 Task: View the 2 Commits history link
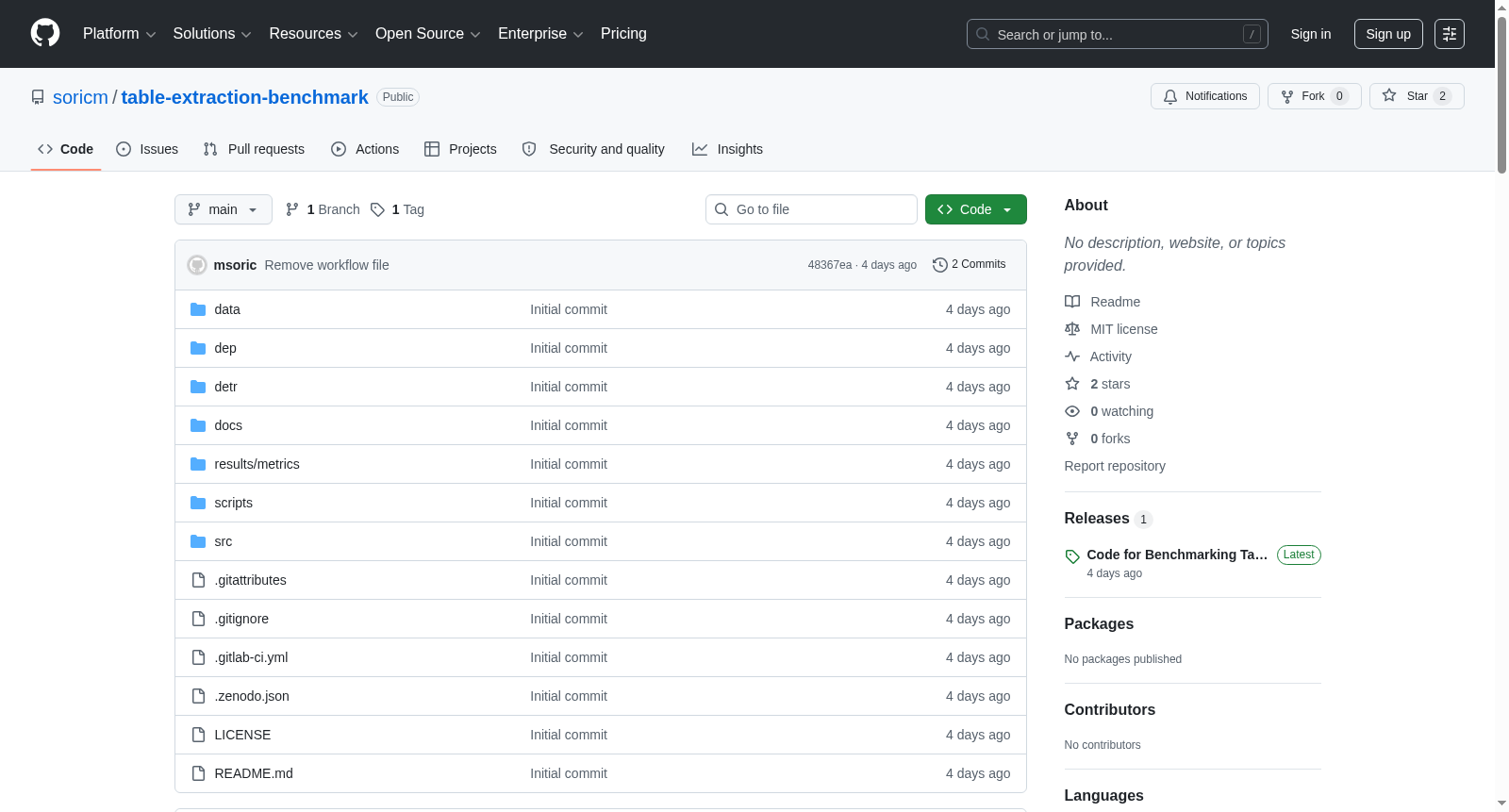[969, 264]
